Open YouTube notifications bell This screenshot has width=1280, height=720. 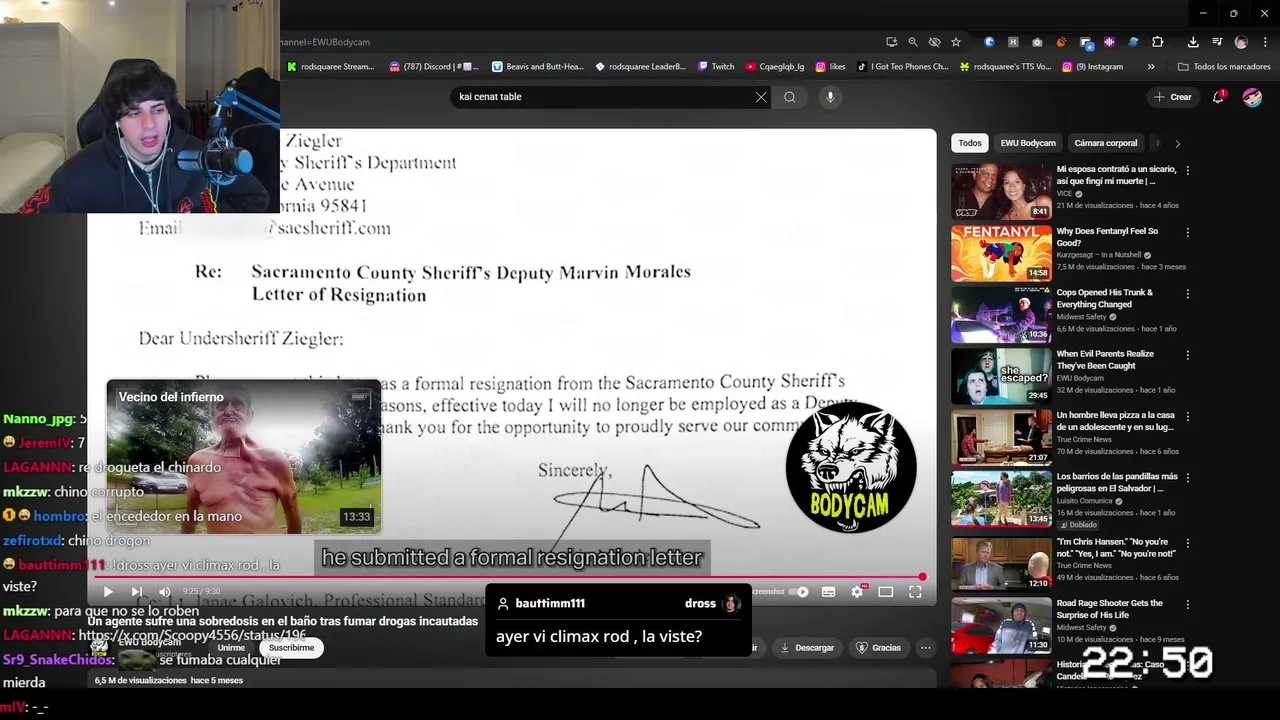pos(1219,97)
